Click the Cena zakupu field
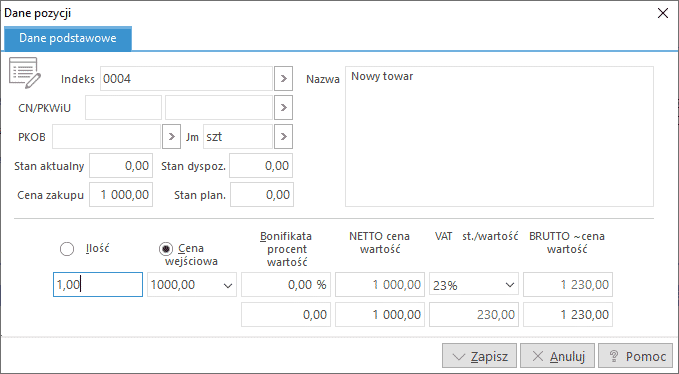 121,194
